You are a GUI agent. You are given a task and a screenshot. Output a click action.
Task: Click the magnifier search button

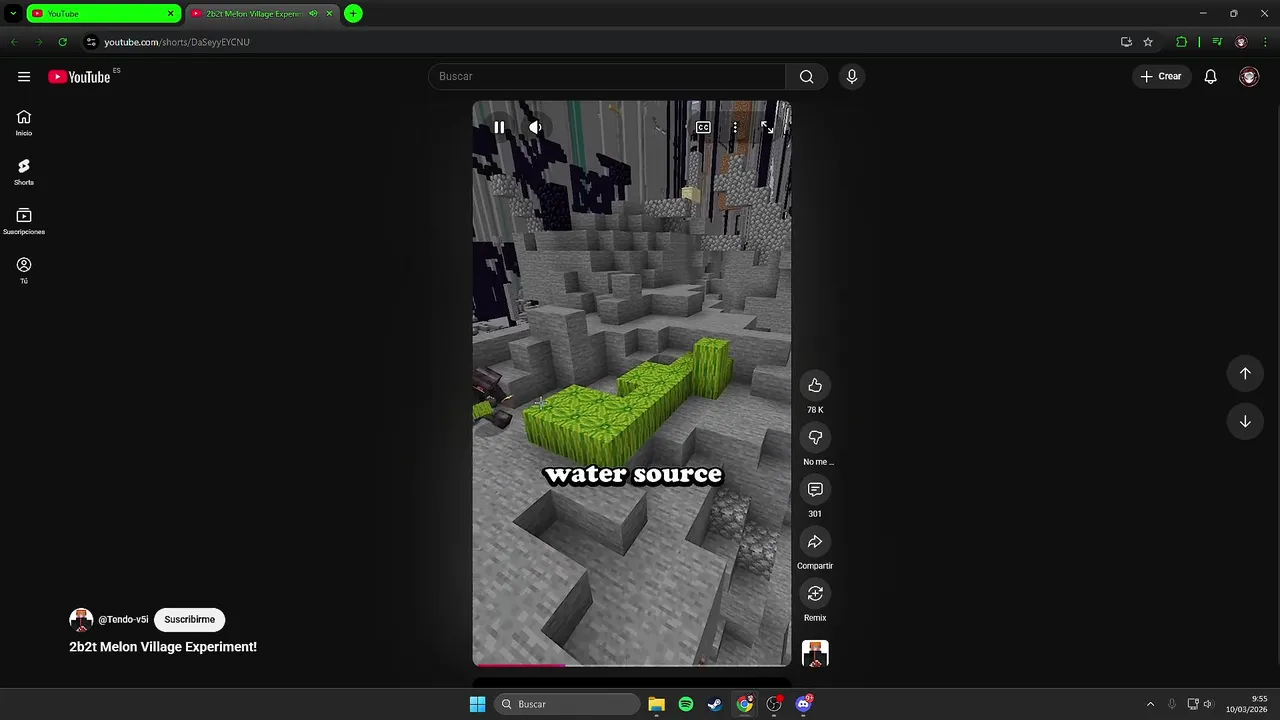point(807,76)
